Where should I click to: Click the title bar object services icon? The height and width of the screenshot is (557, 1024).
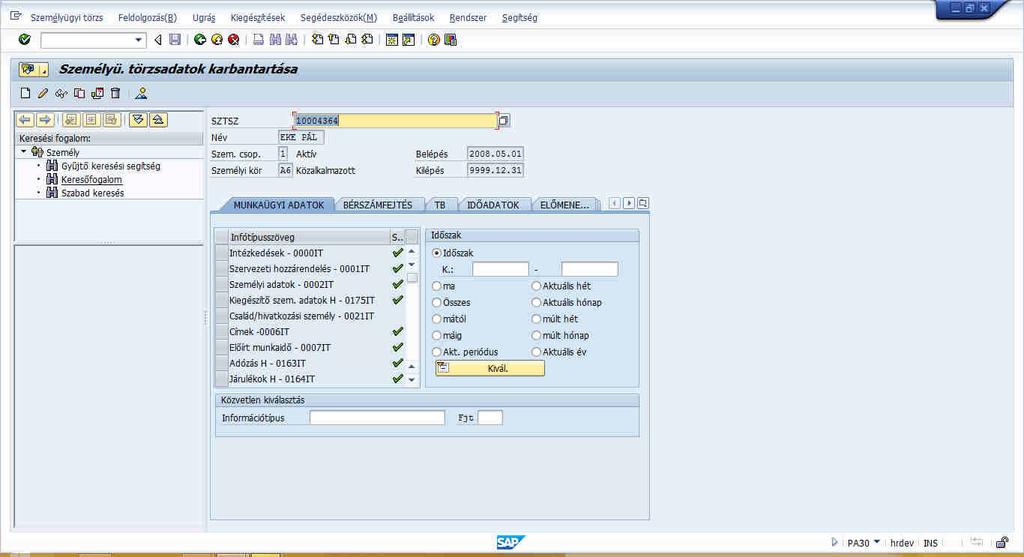coord(27,69)
